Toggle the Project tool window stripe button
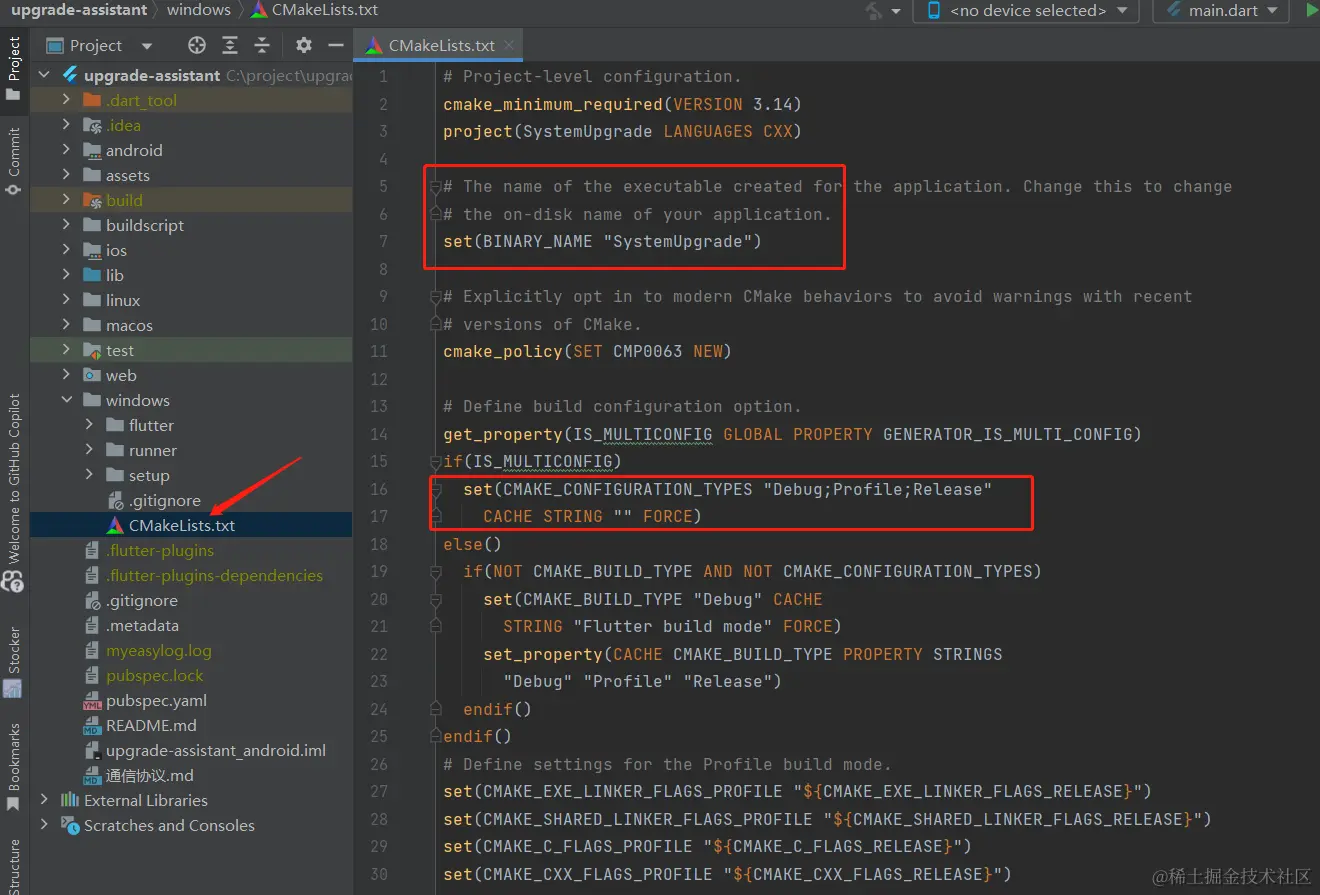 point(14,68)
